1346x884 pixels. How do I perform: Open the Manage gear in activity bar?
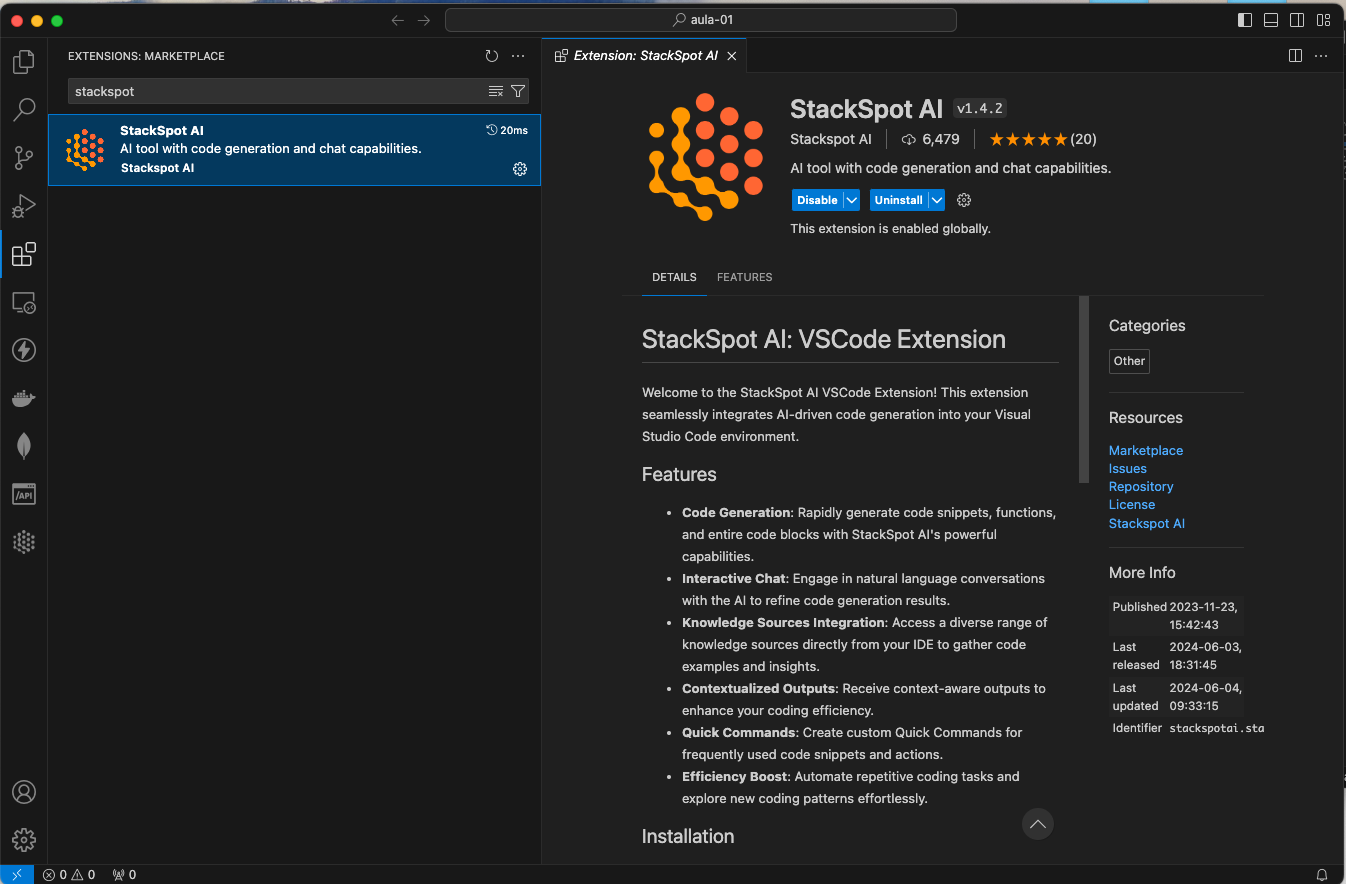coord(24,840)
